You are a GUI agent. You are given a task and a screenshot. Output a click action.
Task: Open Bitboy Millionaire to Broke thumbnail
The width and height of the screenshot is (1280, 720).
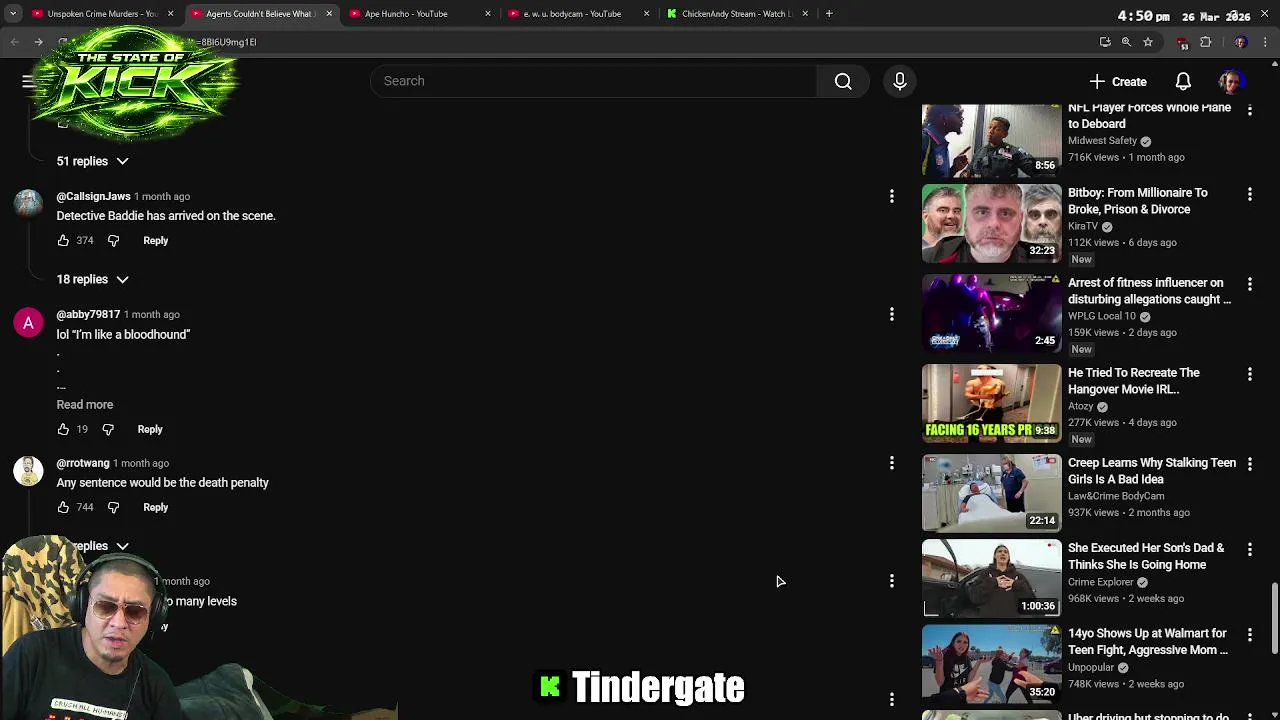991,223
